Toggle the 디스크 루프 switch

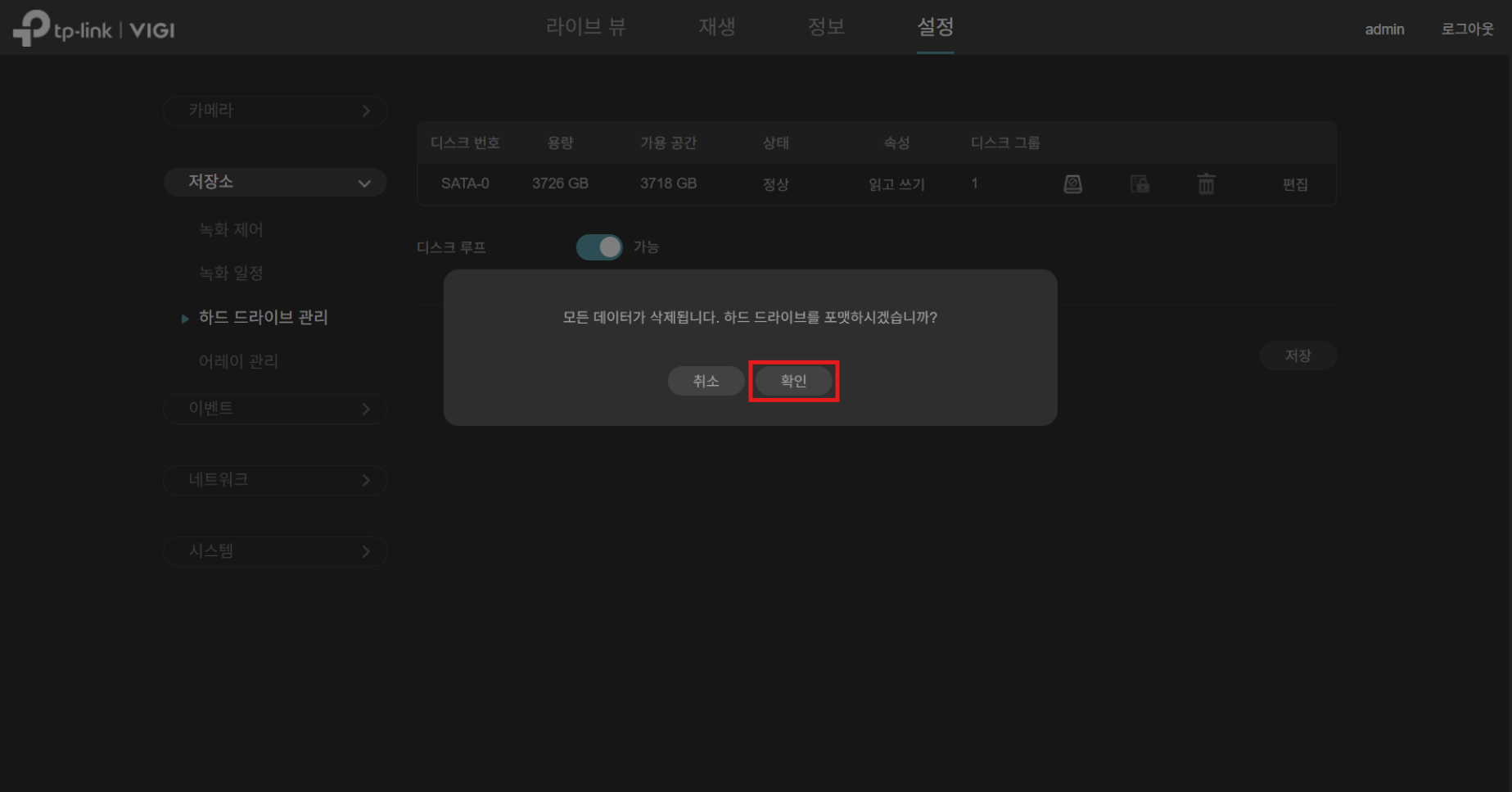pos(599,247)
